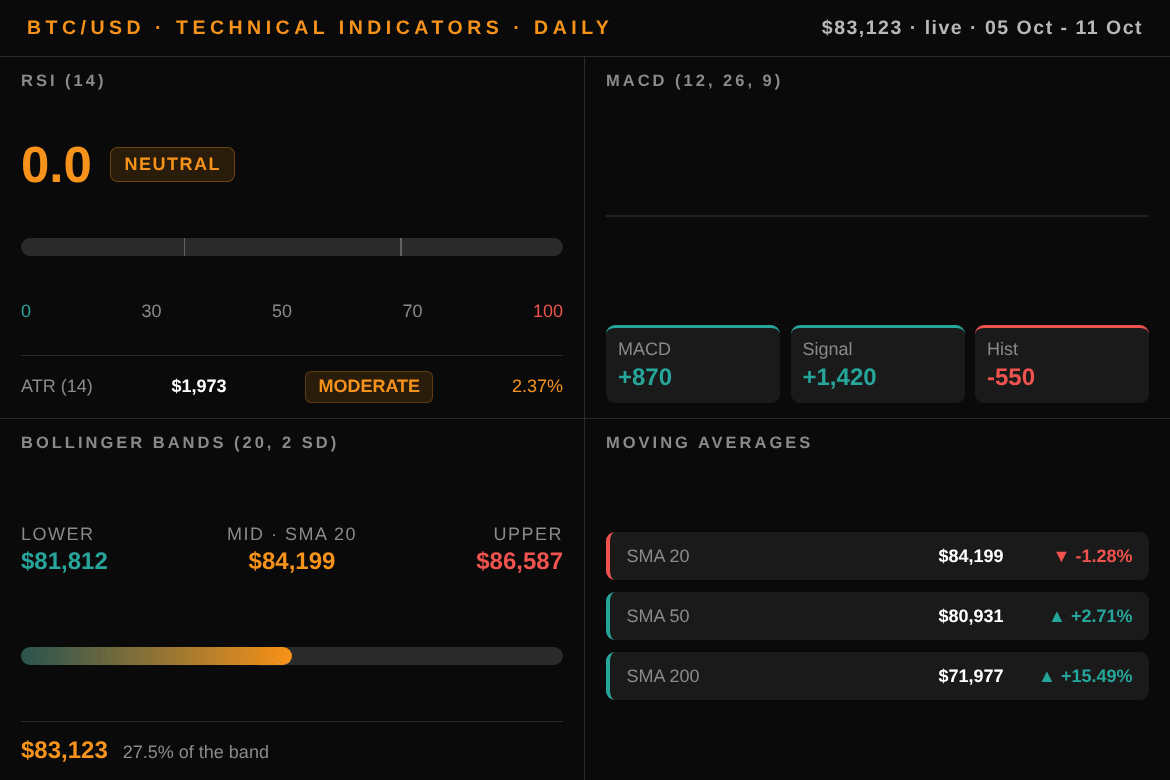Click the SMA 50 up arrow icon

1057,617
